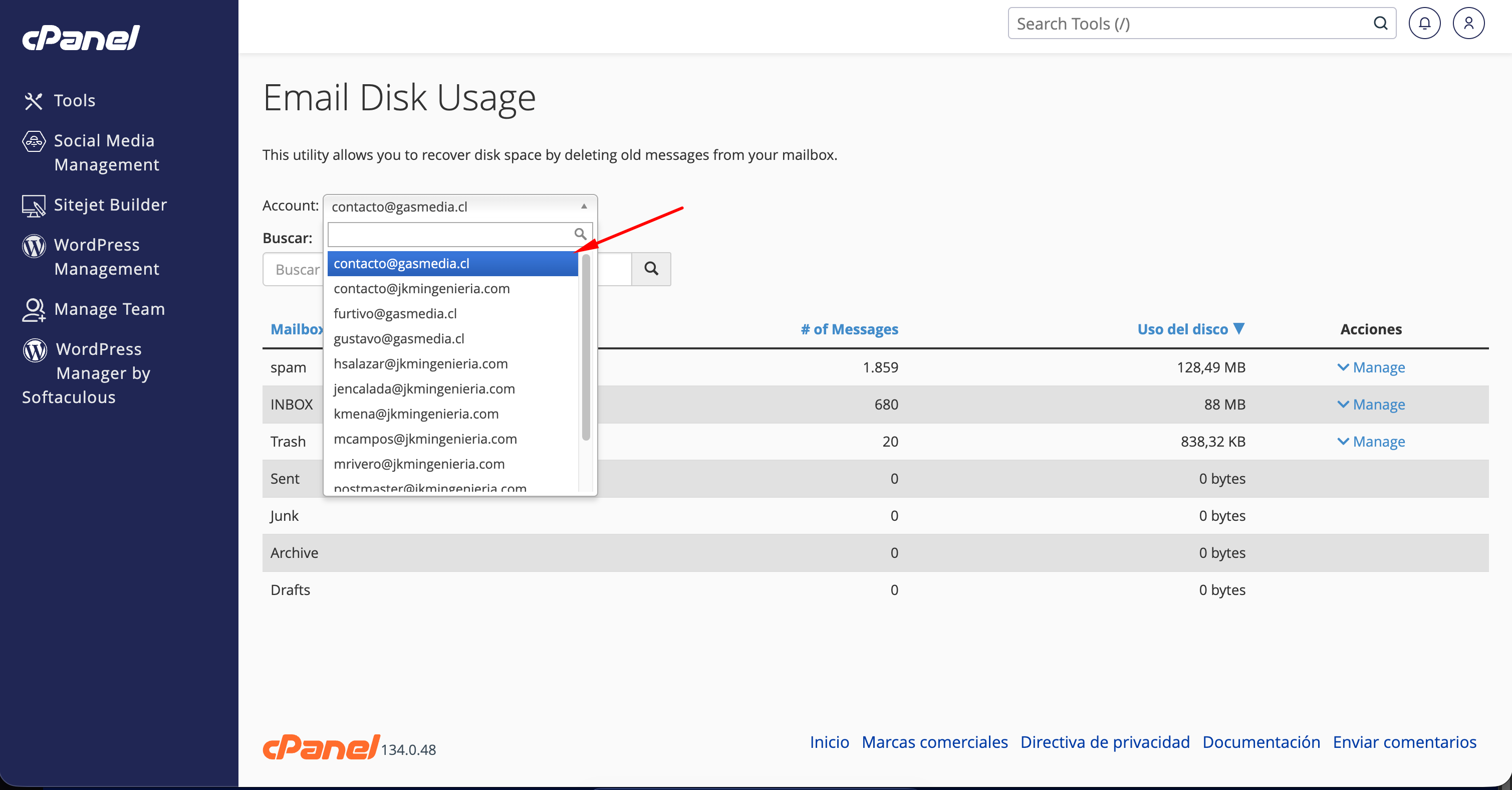Click the 1.859 messages count
The height and width of the screenshot is (790, 1512).
(880, 368)
